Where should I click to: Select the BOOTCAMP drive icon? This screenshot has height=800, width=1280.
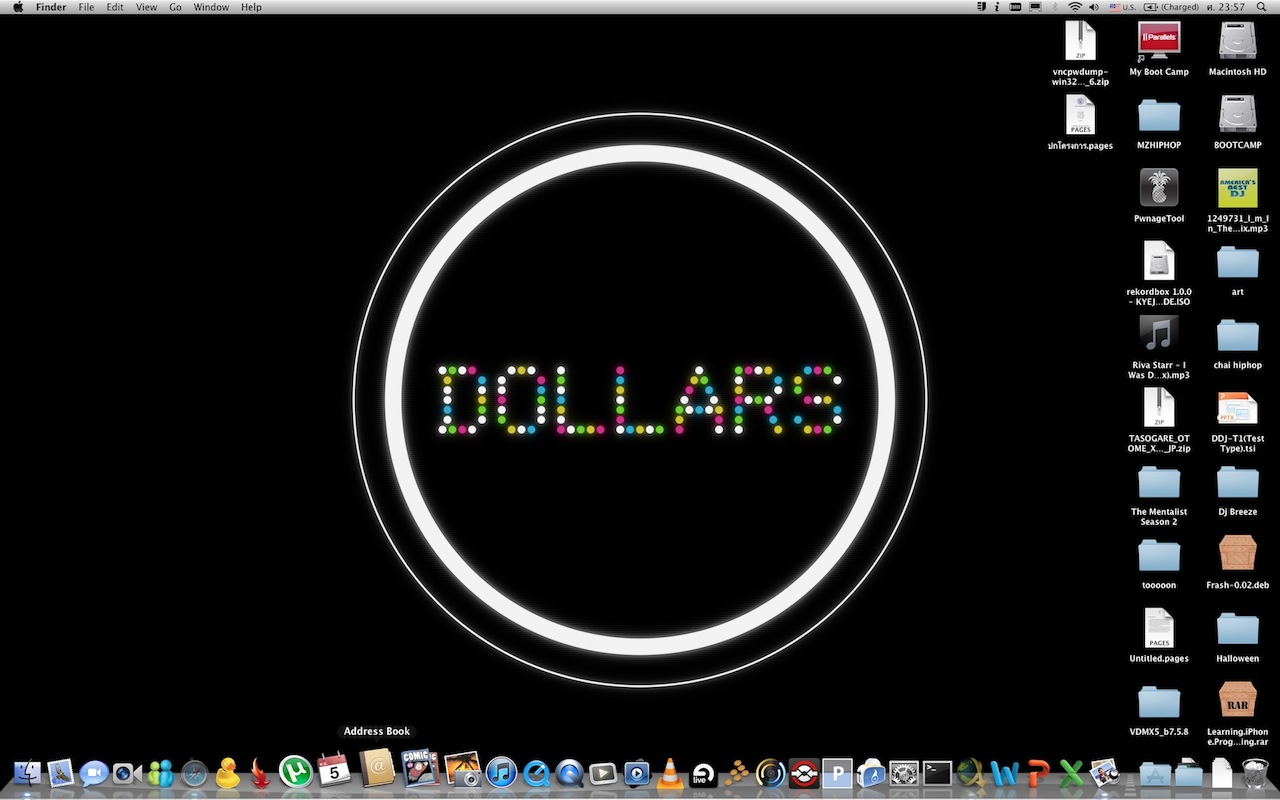1238,114
